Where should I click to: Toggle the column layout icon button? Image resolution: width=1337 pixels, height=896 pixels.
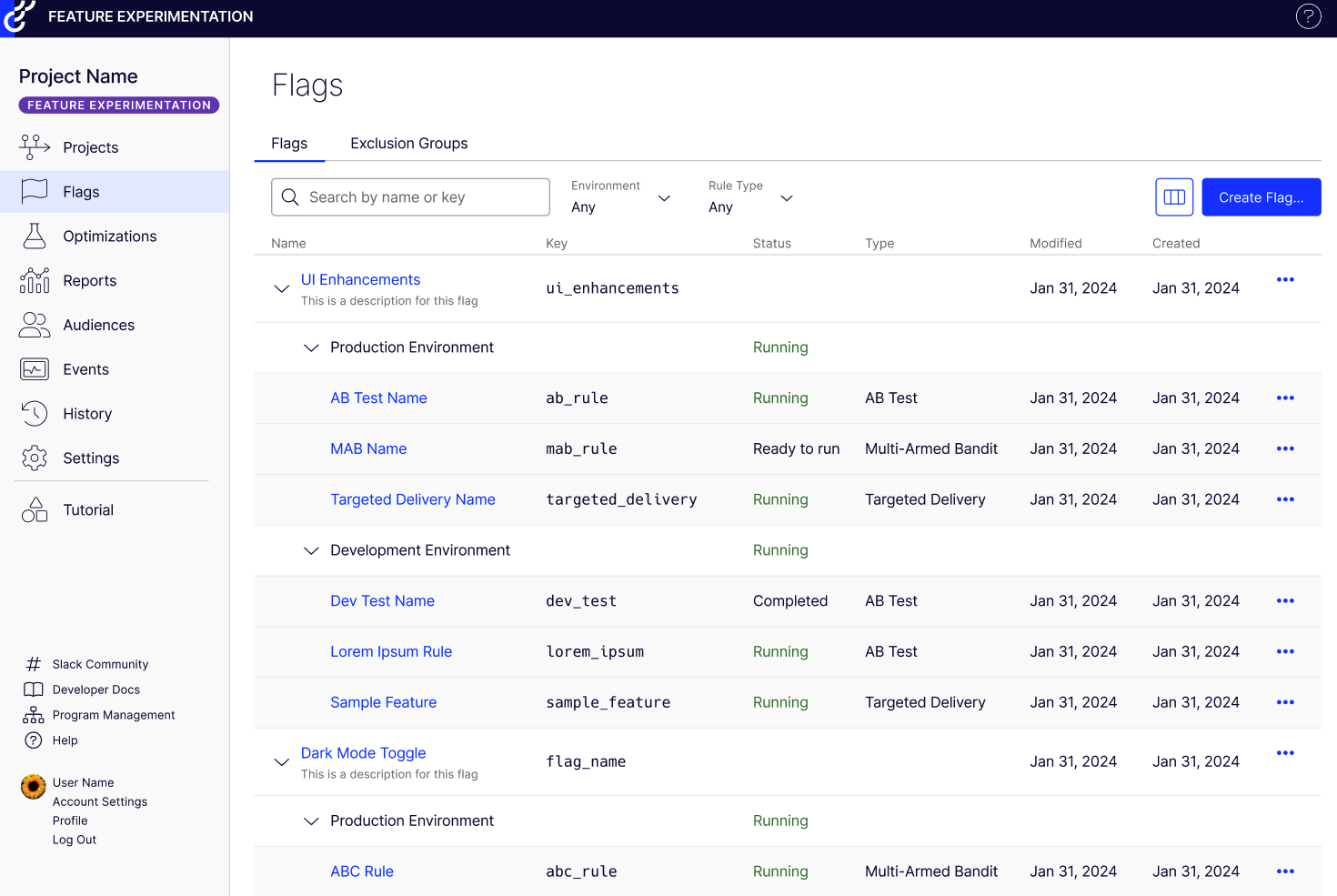coord(1174,197)
